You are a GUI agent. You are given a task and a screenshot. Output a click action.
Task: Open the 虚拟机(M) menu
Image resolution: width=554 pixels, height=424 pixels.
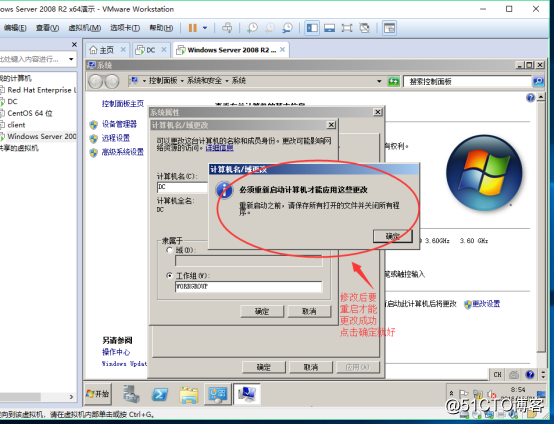tap(84, 28)
